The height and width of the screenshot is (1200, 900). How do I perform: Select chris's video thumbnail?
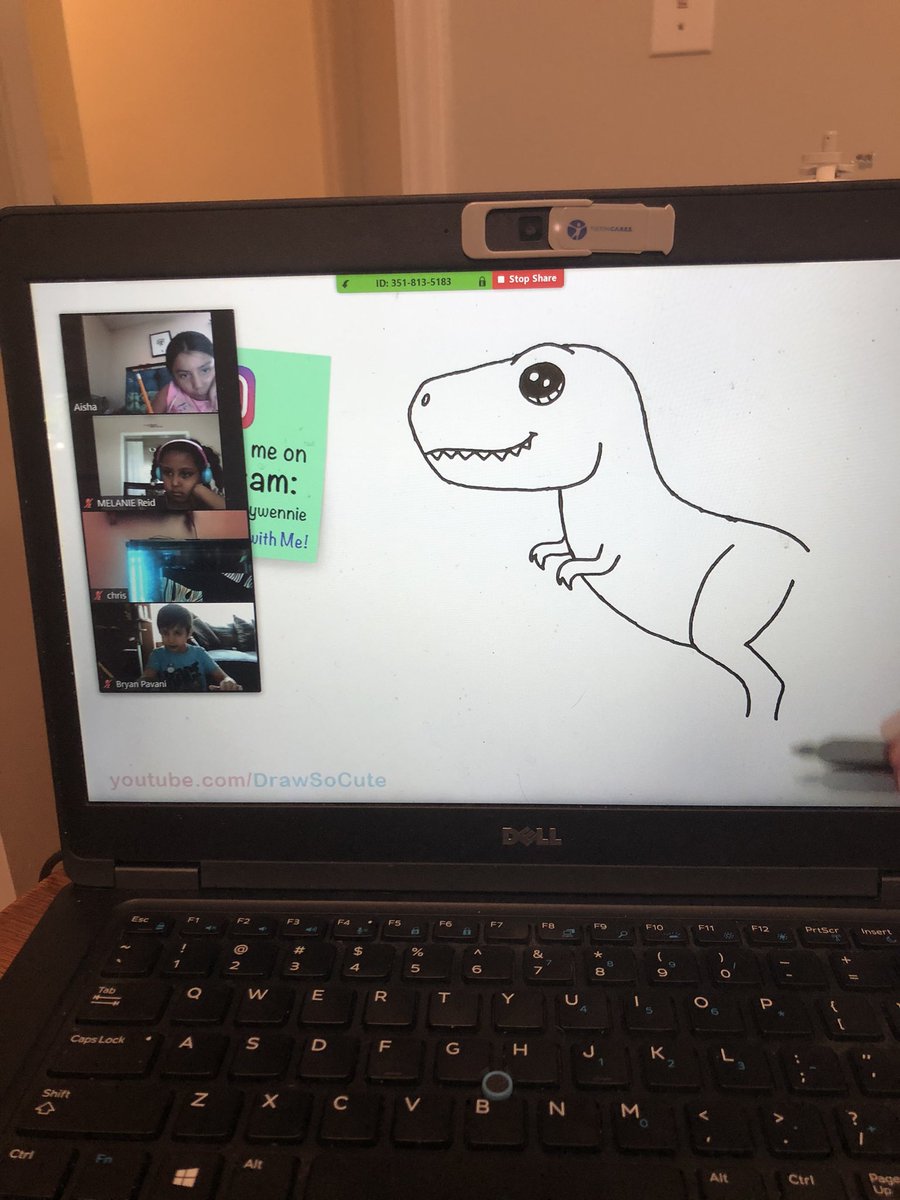(x=169, y=556)
